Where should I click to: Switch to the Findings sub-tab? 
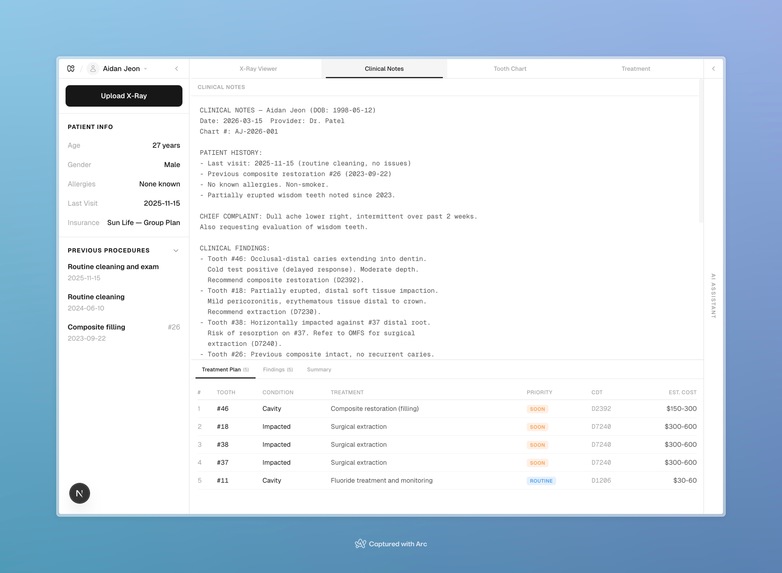click(278, 370)
